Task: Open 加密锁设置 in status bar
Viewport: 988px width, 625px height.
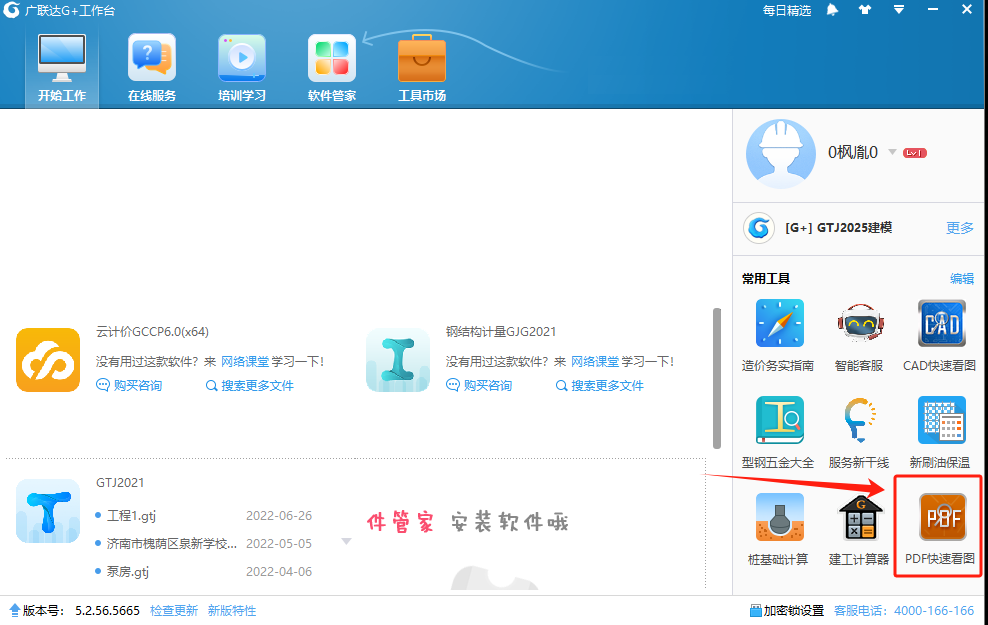Action: [786, 611]
